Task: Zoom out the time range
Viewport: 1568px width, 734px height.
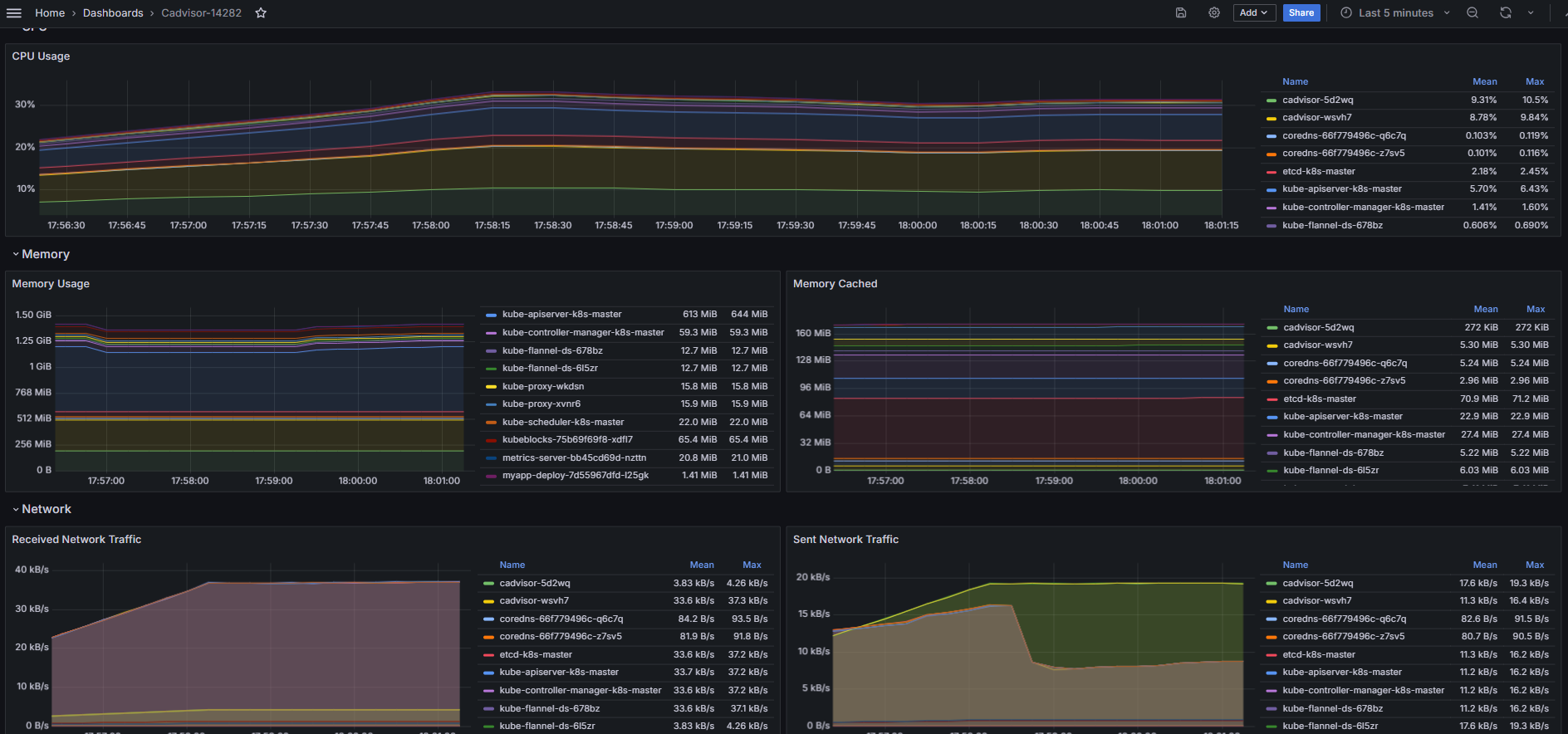Action: point(1472,12)
